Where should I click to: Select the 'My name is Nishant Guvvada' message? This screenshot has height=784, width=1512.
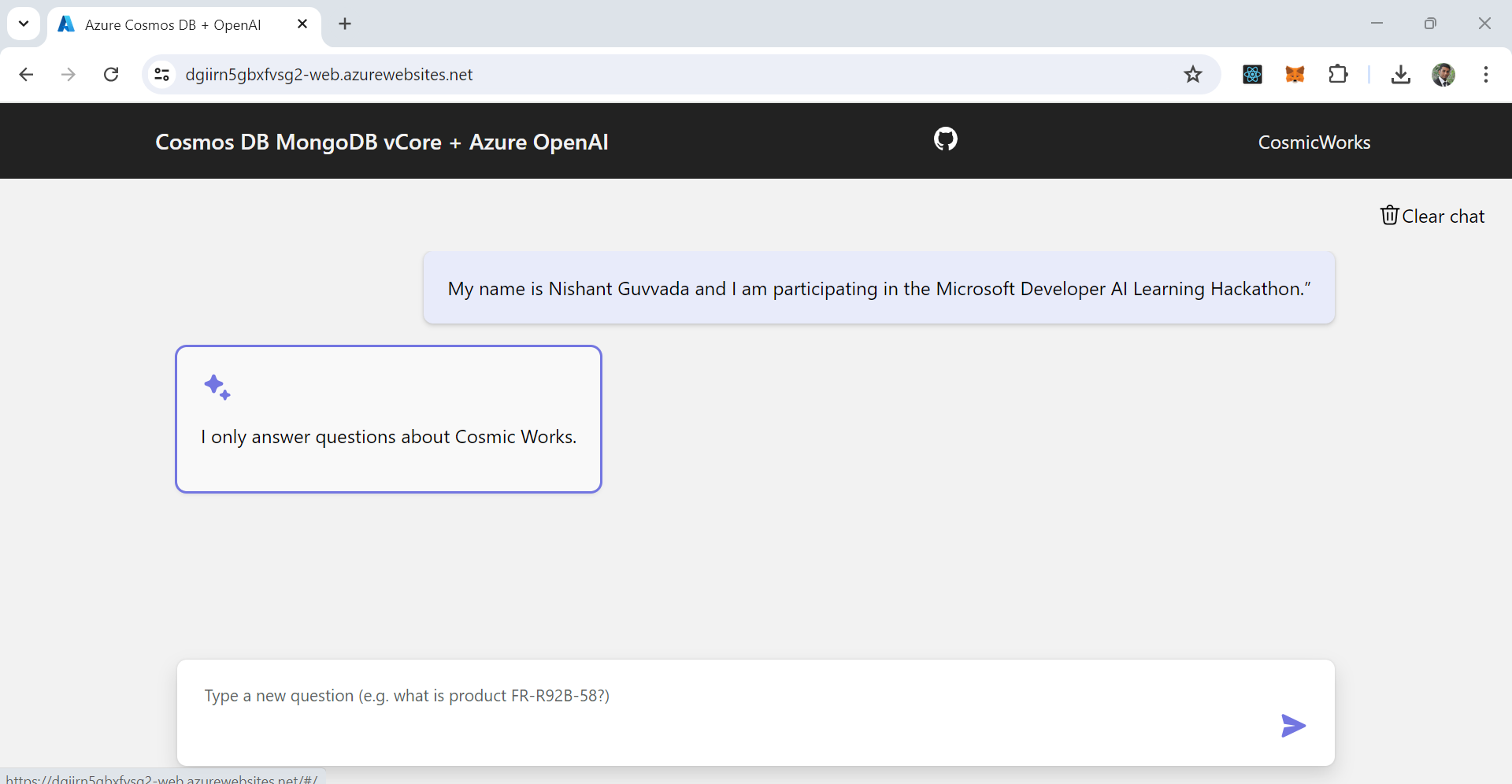[x=879, y=289]
